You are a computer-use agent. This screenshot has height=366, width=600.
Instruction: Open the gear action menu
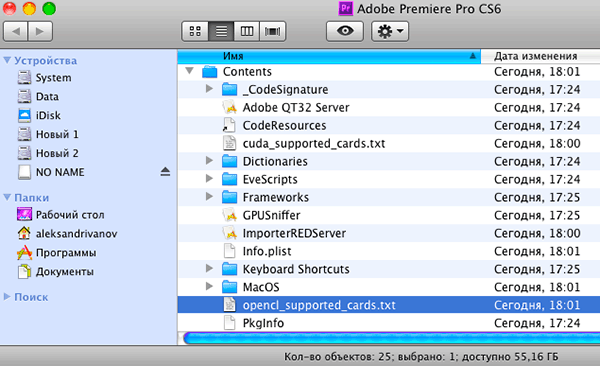tap(390, 31)
